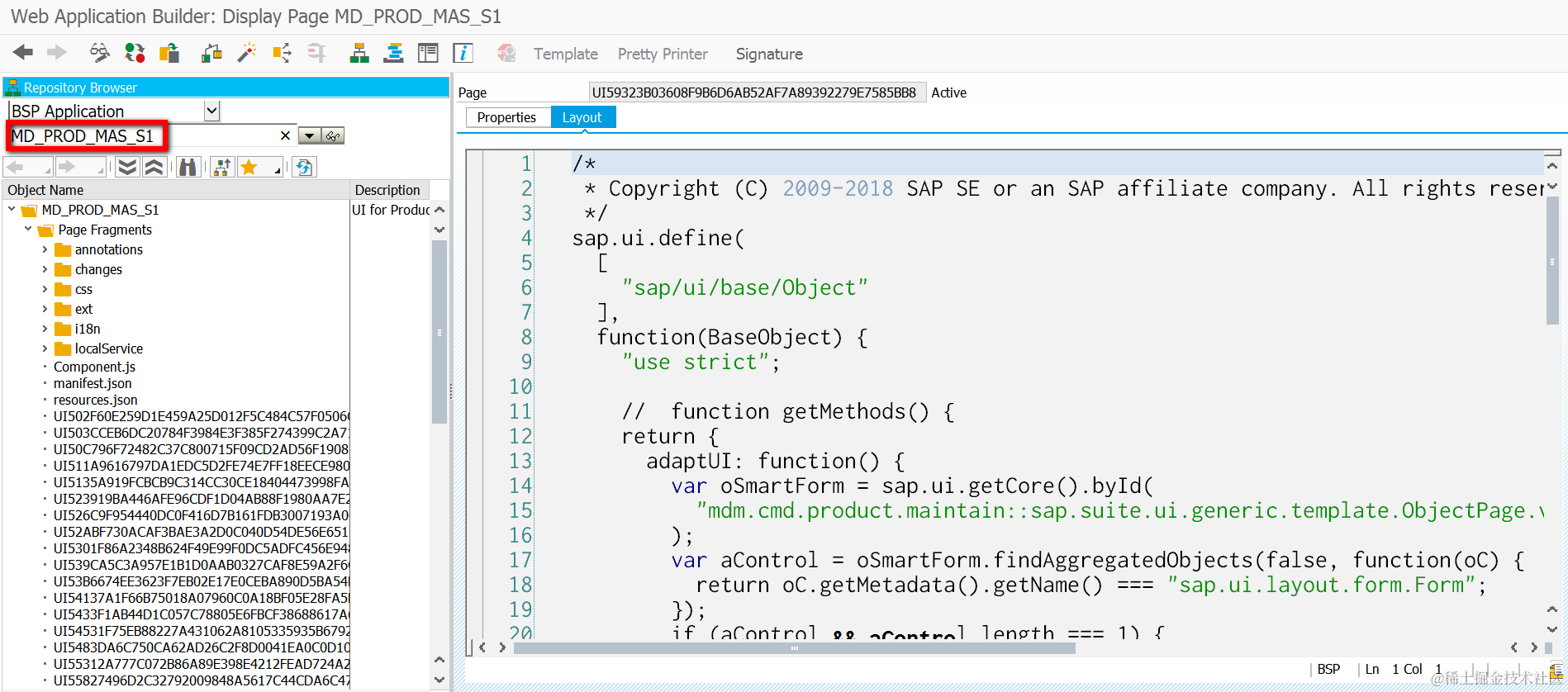The image size is (1568, 692).
Task: Click the Page name field
Action: [757, 92]
